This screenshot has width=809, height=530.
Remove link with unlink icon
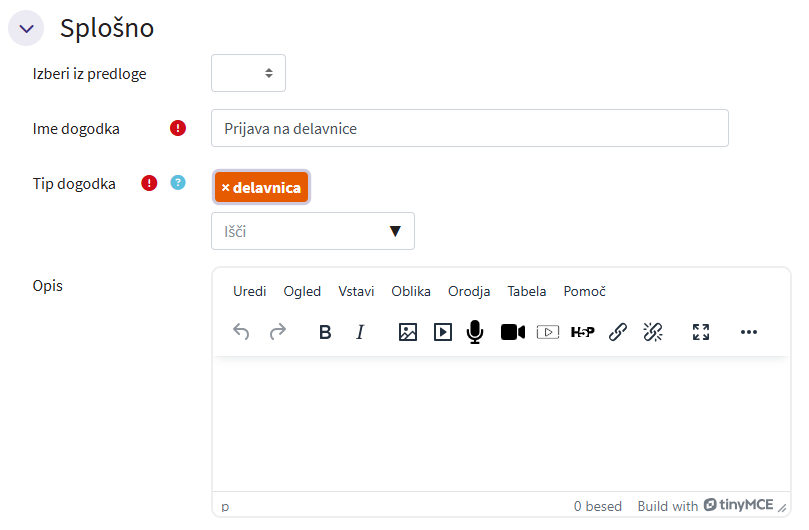coord(653,332)
